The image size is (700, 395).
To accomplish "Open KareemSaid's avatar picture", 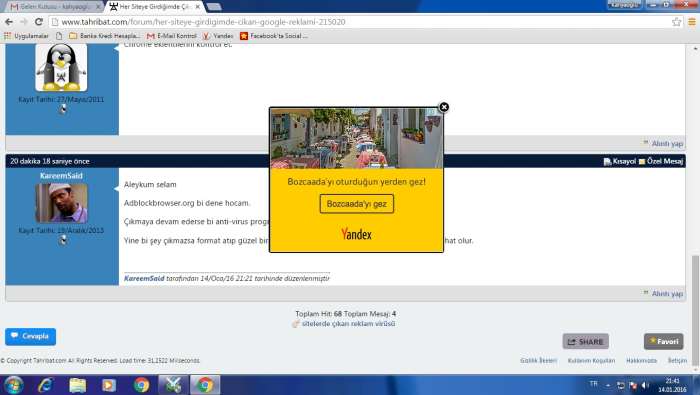I will (61, 203).
